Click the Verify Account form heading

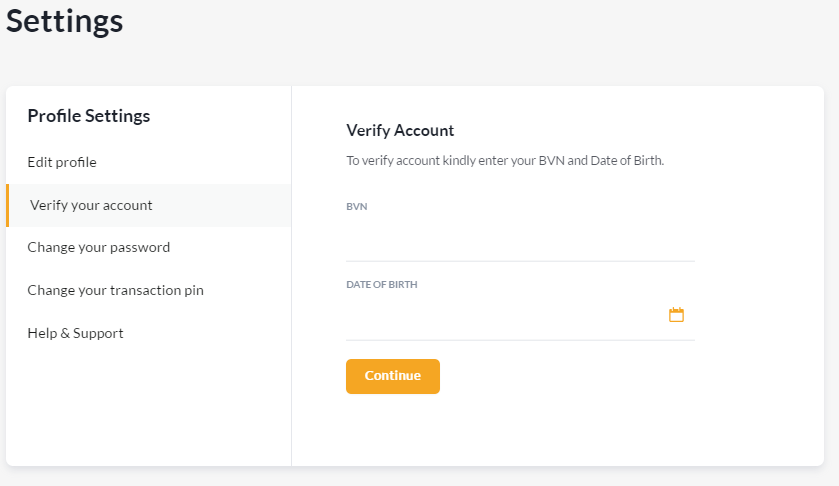click(x=400, y=130)
